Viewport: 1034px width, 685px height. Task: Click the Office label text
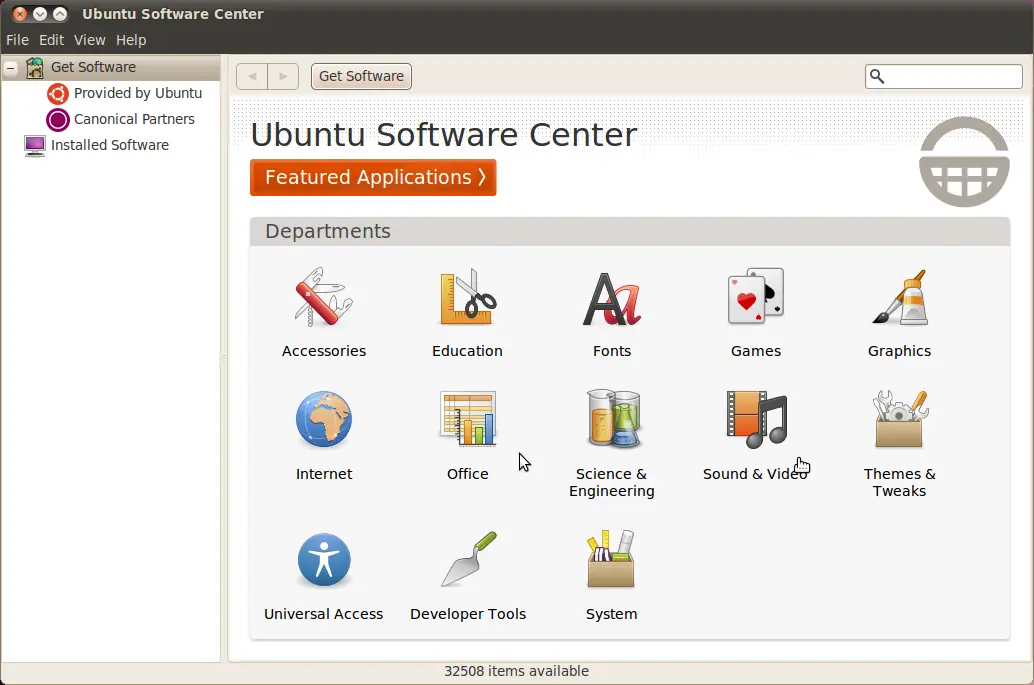468,474
